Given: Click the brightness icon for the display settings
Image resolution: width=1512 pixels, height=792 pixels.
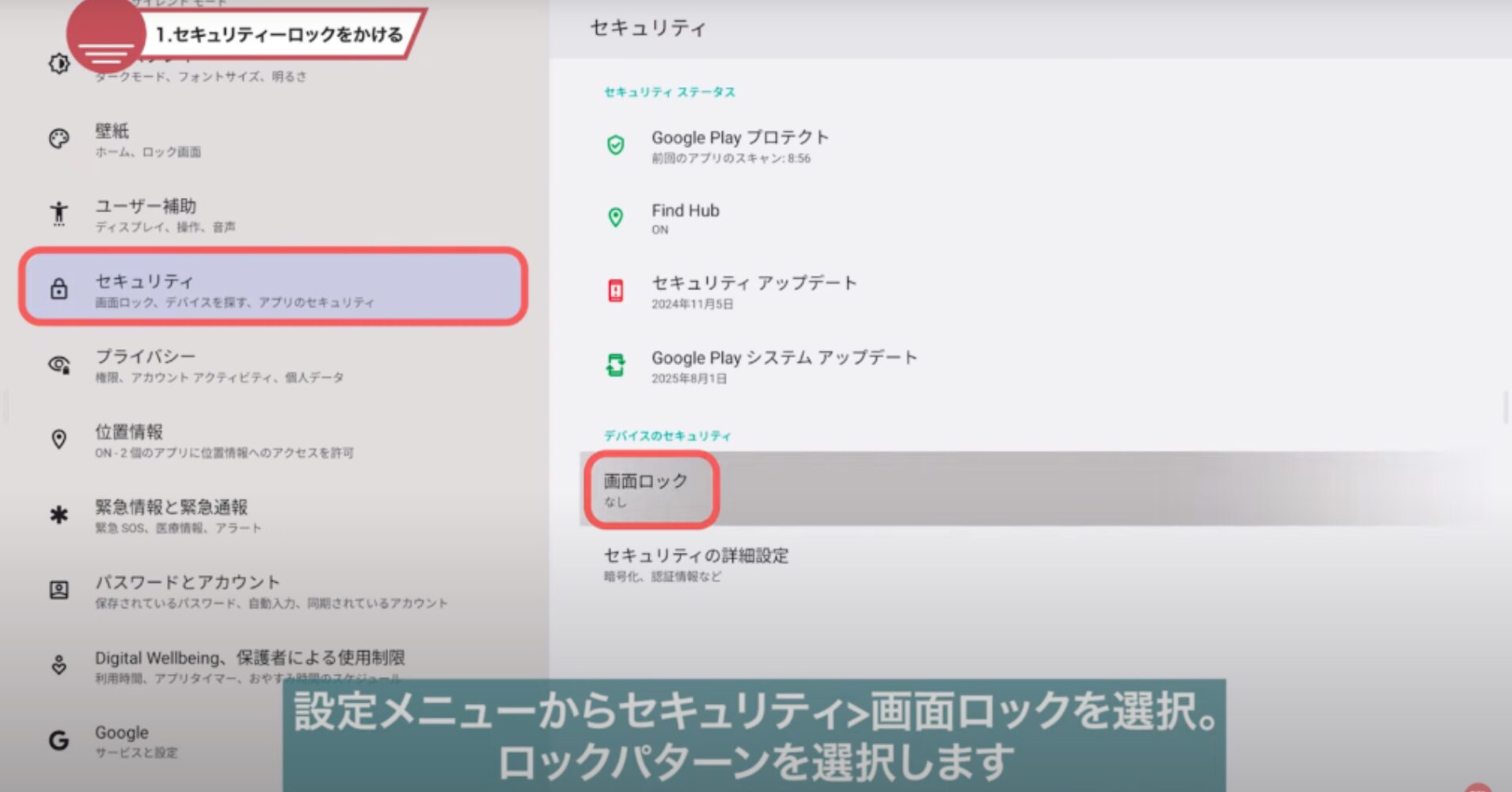Looking at the screenshot, I should 59,64.
